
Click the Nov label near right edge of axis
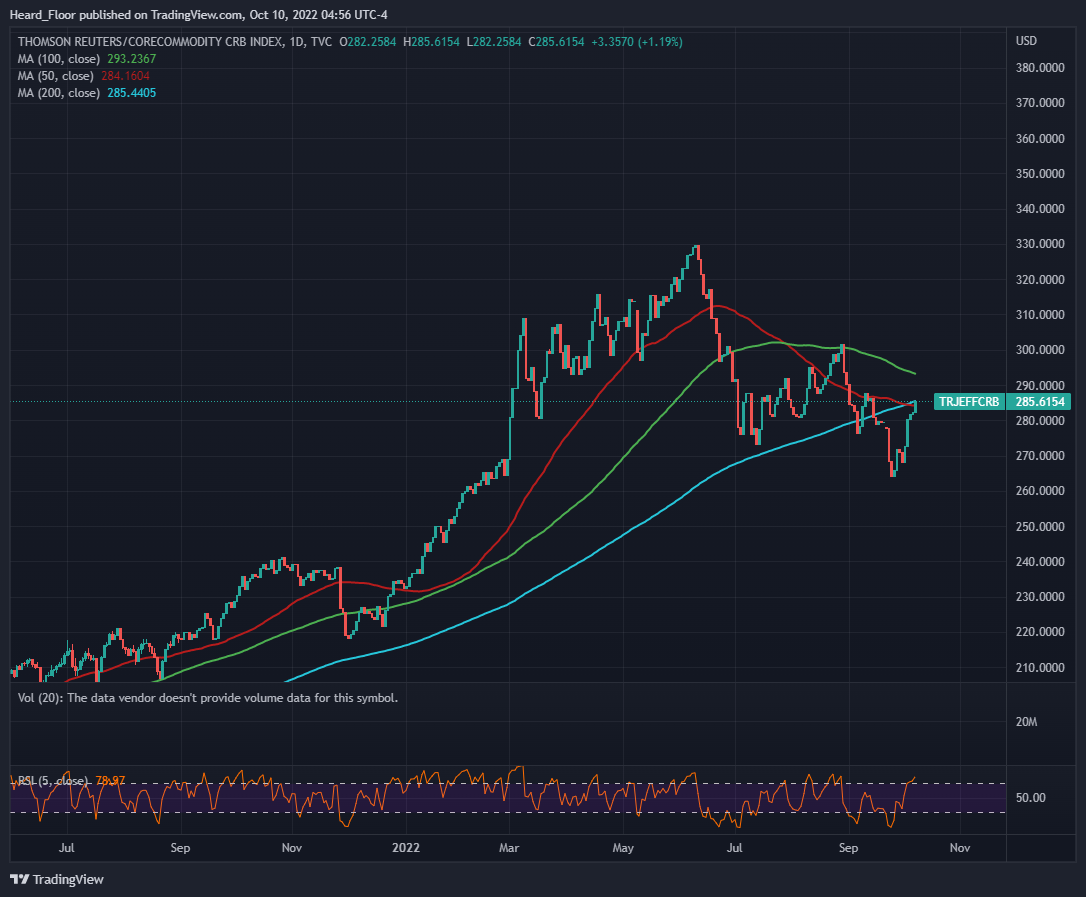click(960, 848)
